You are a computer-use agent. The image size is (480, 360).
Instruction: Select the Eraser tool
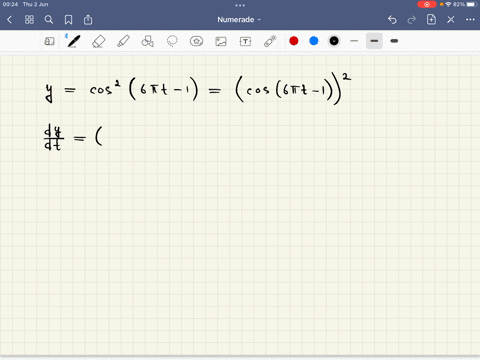point(98,41)
